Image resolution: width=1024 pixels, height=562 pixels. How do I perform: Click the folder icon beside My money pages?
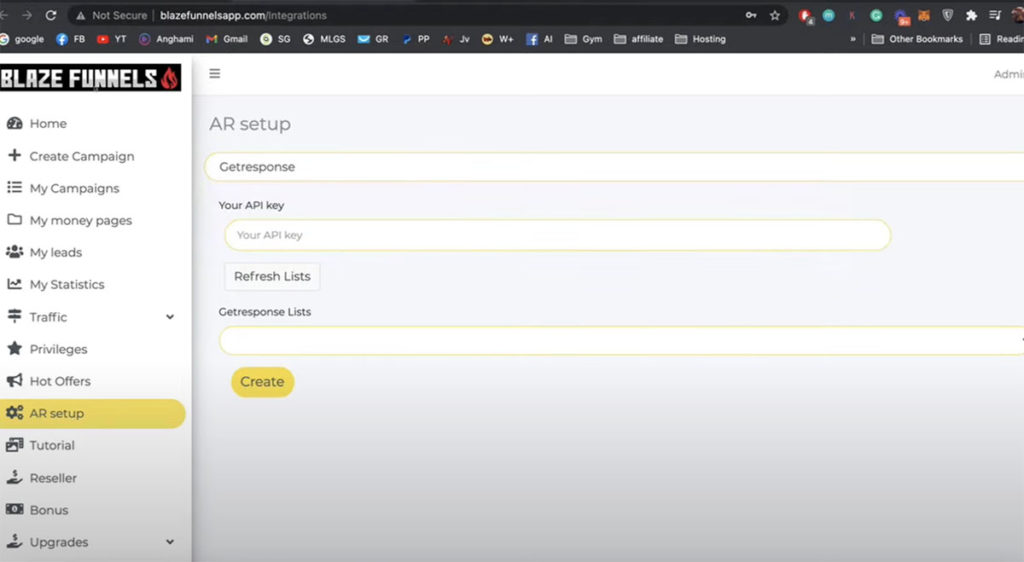point(14,219)
